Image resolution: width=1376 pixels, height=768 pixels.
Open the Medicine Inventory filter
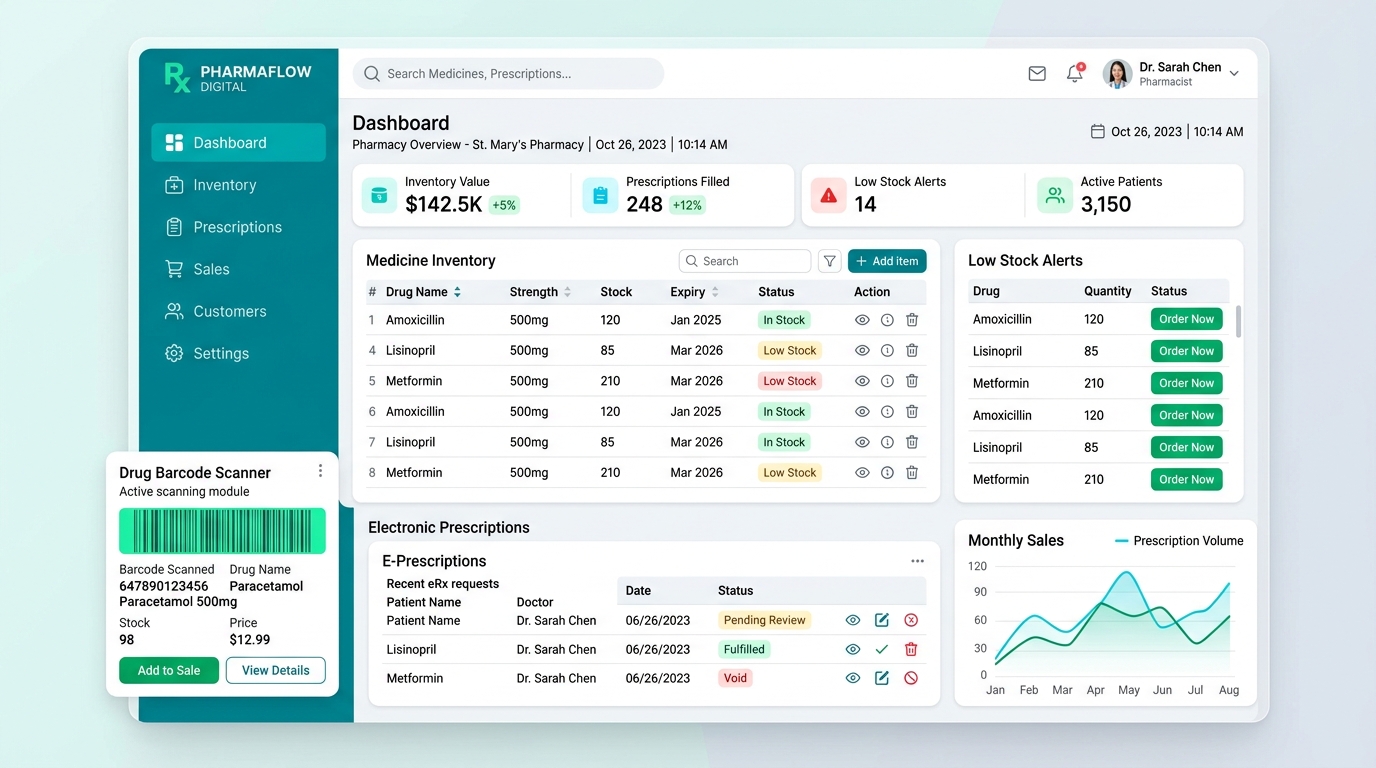[829, 261]
